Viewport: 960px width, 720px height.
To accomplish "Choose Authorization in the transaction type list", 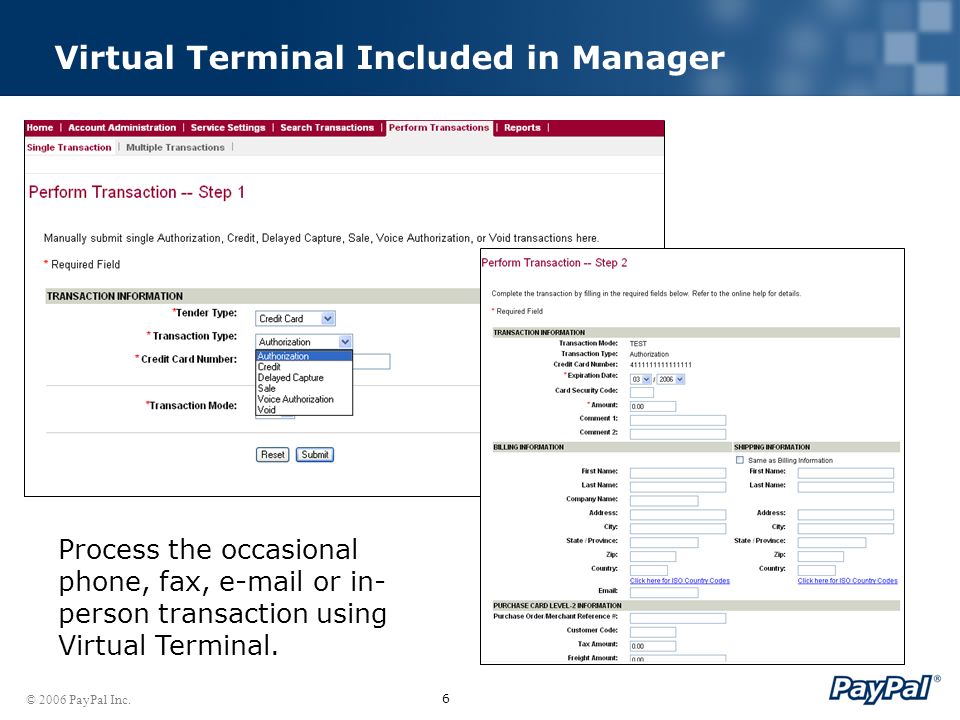I will tap(304, 356).
